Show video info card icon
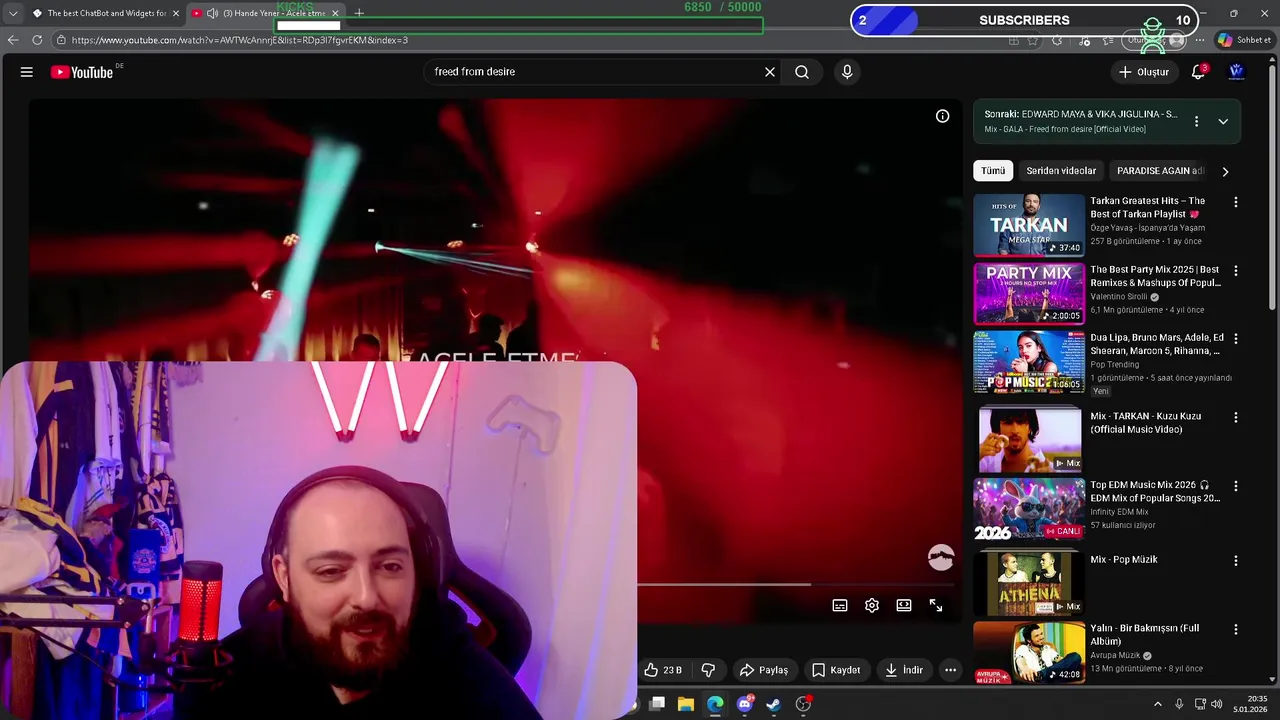This screenshot has height=720, width=1280. 942,117
